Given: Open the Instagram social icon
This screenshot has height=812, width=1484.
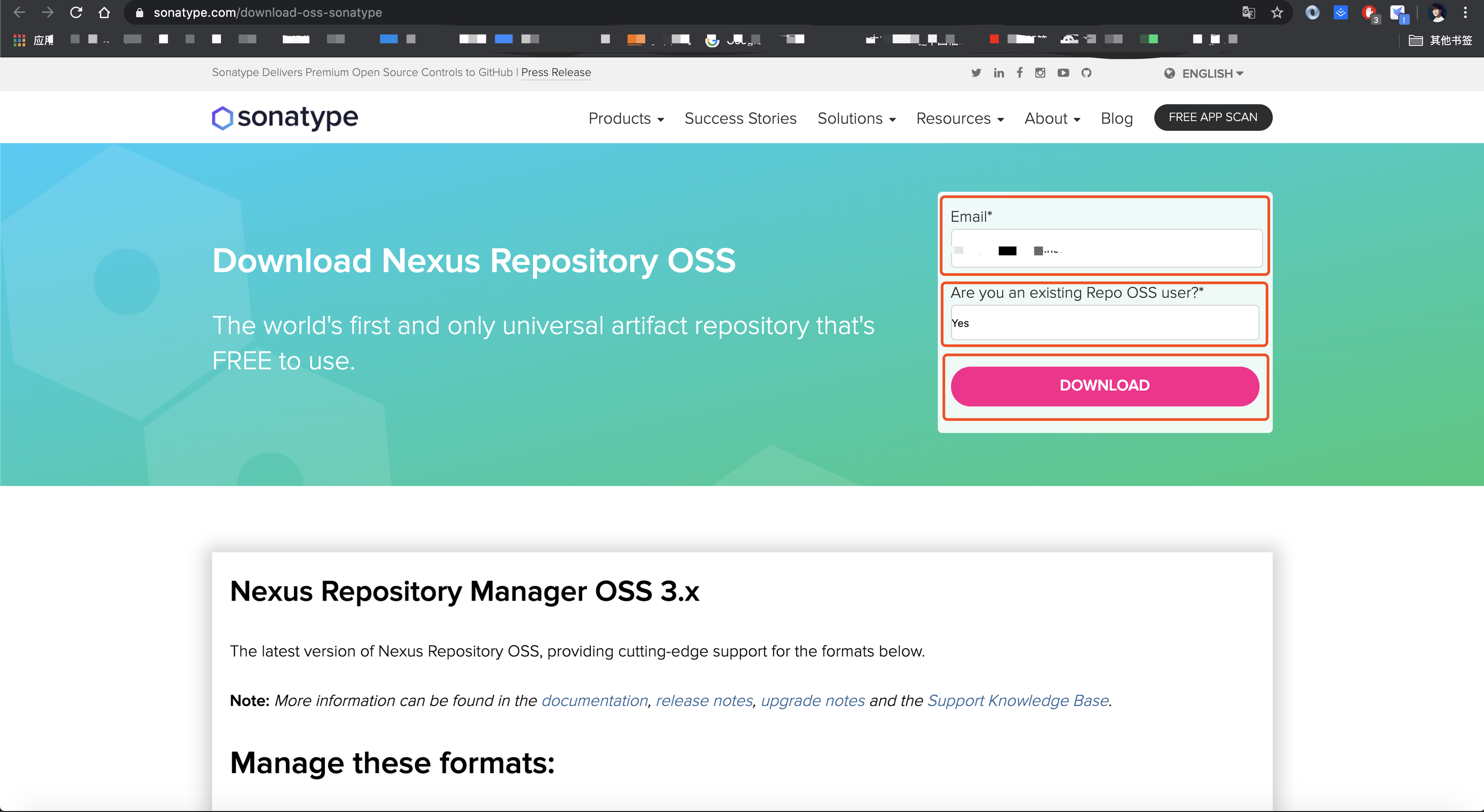Looking at the screenshot, I should coord(1040,73).
